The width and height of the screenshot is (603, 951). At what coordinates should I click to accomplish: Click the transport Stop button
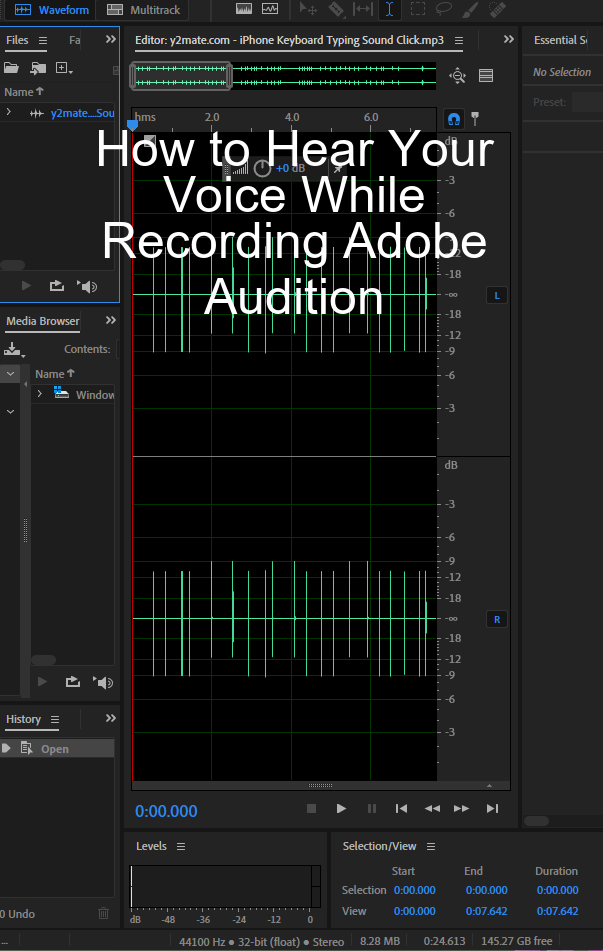click(311, 808)
